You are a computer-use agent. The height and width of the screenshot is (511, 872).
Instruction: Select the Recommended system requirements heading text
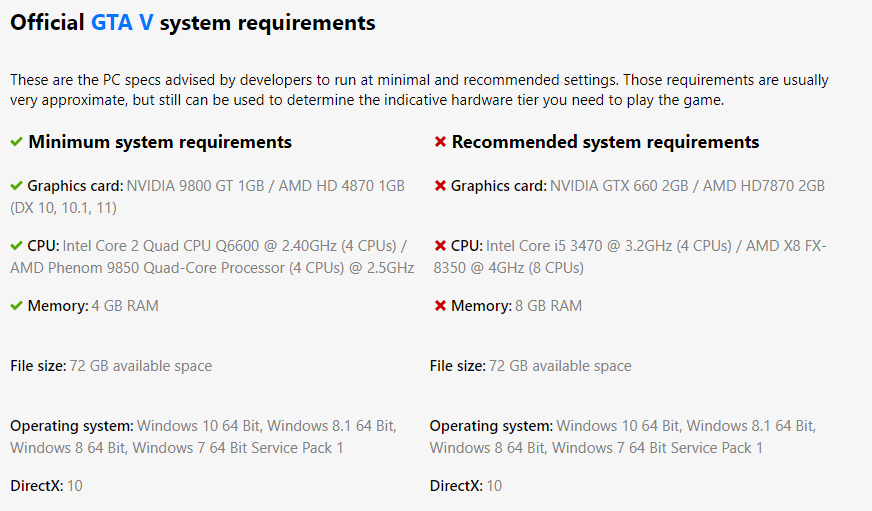(605, 142)
